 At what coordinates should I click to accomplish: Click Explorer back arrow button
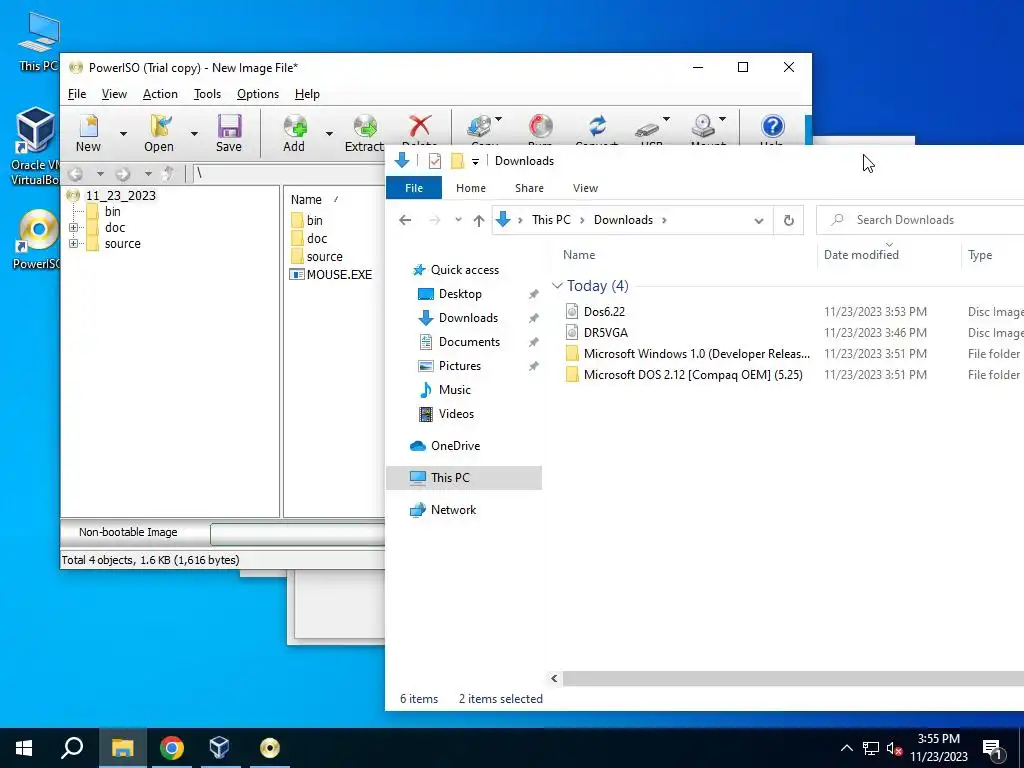(405, 220)
